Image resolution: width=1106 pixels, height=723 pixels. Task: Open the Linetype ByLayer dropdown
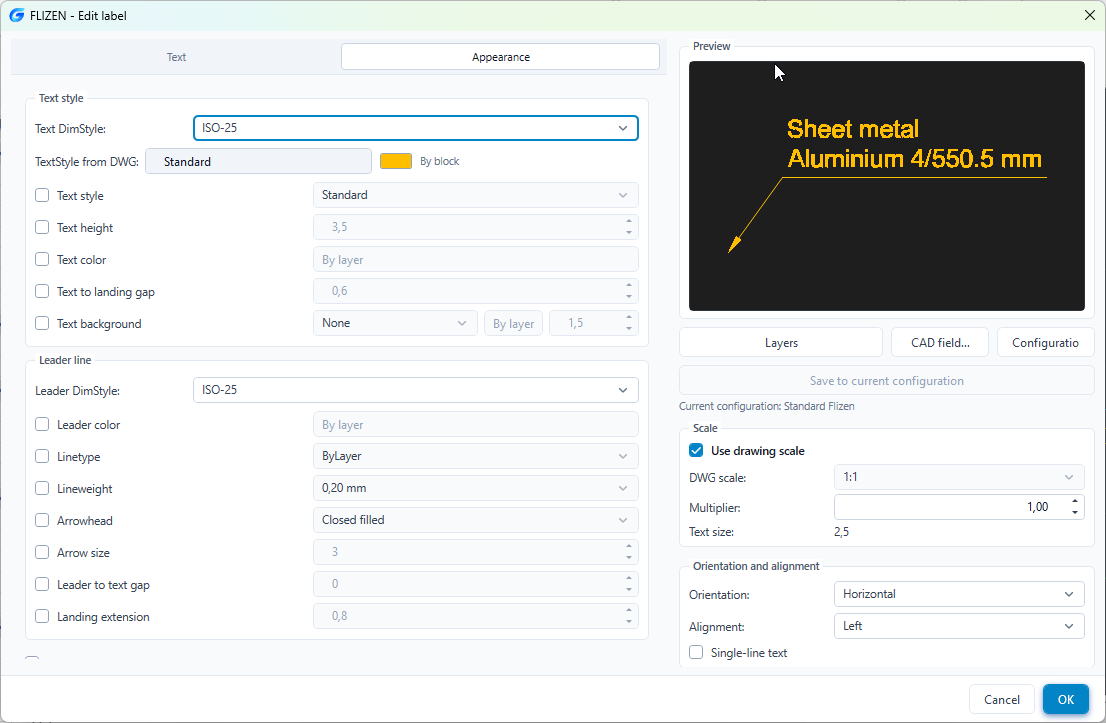pyautogui.click(x=475, y=456)
